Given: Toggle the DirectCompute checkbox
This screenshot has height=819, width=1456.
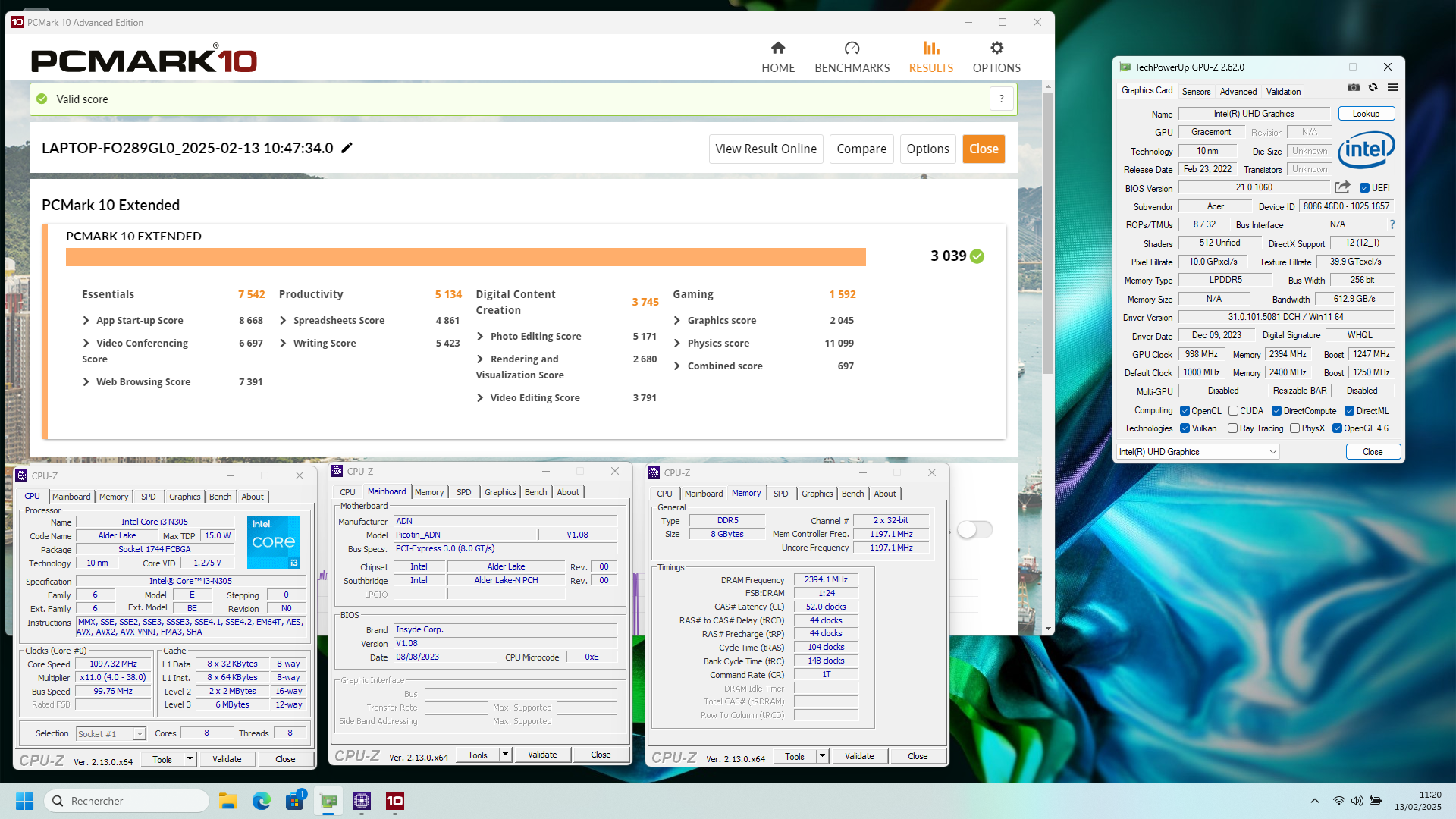Looking at the screenshot, I should [1276, 411].
